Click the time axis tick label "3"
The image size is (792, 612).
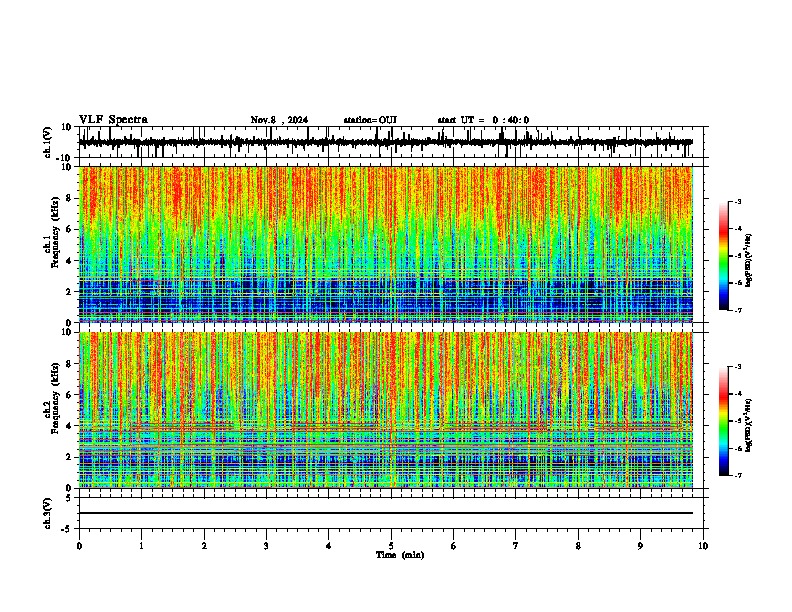tap(266, 546)
